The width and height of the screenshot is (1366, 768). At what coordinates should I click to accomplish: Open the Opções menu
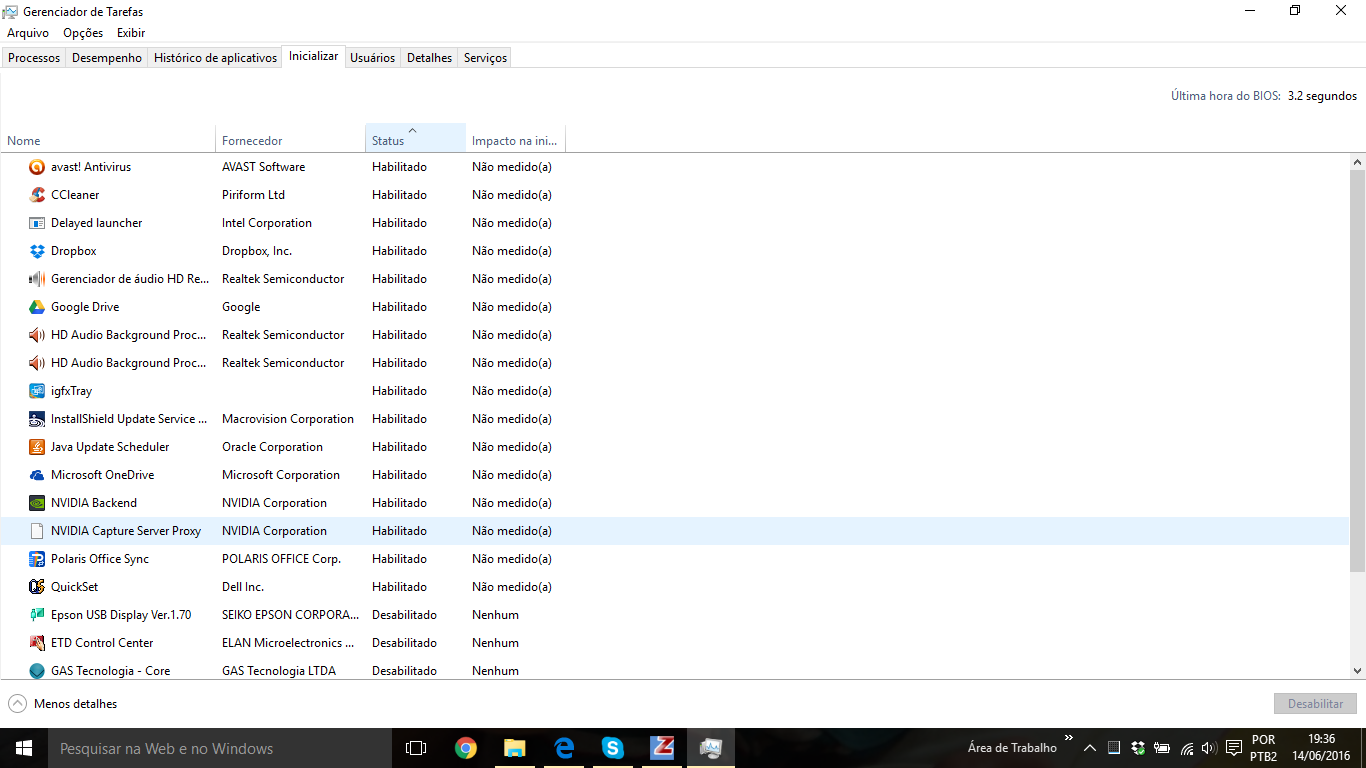(x=83, y=33)
